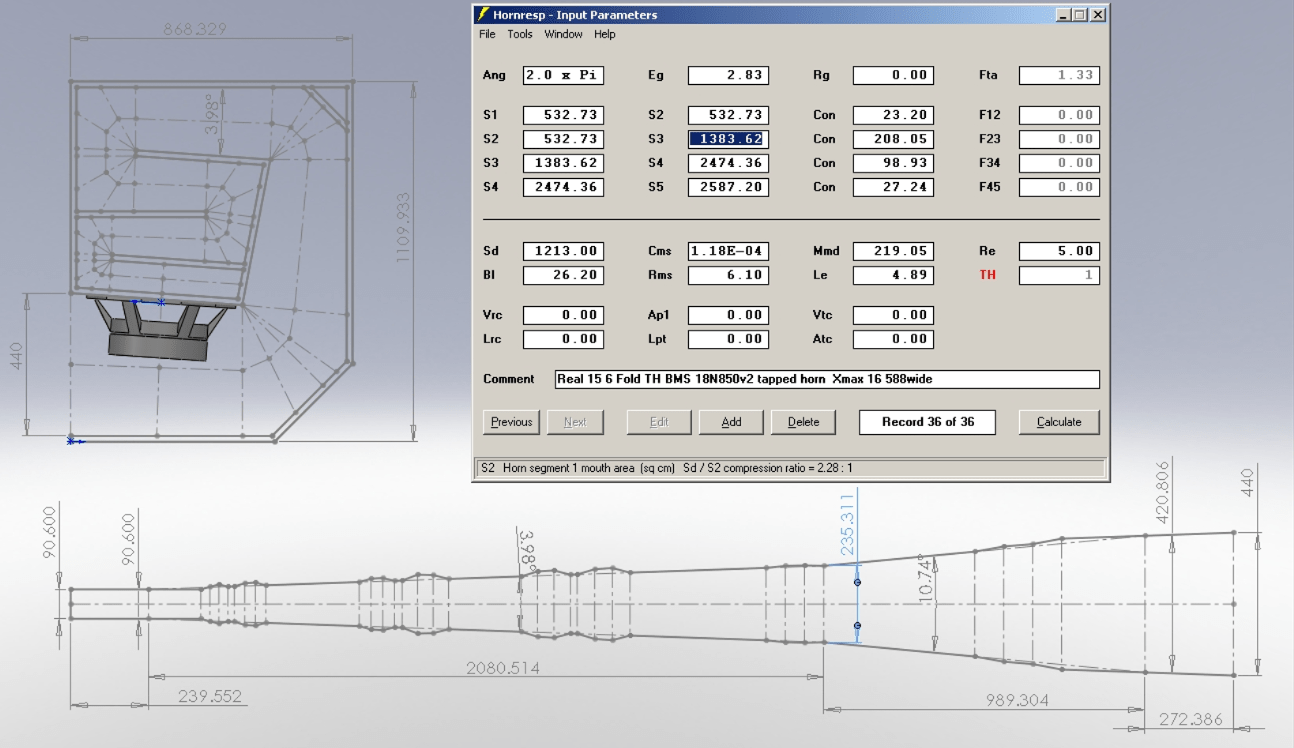Select the Bl field showing 26.20
The height and width of the screenshot is (748, 1294).
(x=563, y=275)
